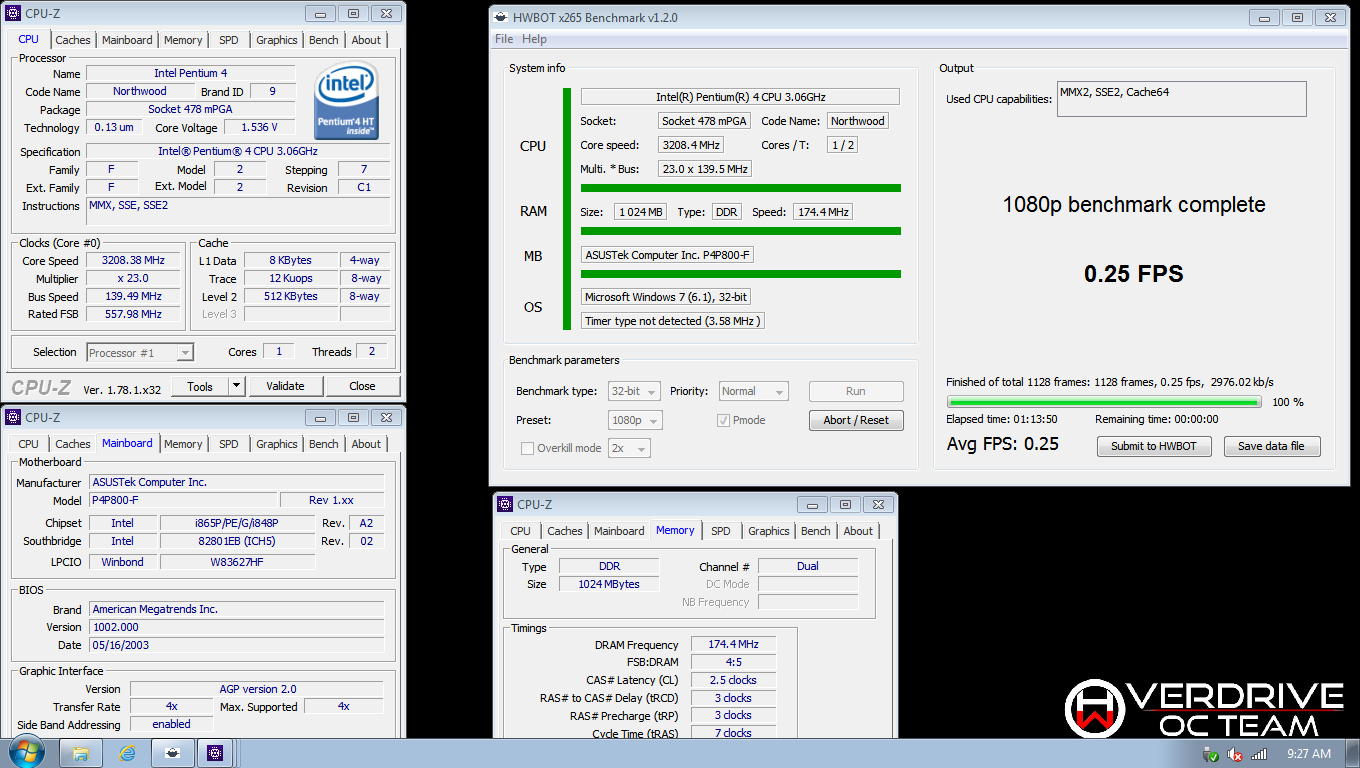This screenshot has height=768, width=1360.
Task: Click the Save data file button
Action: click(1271, 446)
